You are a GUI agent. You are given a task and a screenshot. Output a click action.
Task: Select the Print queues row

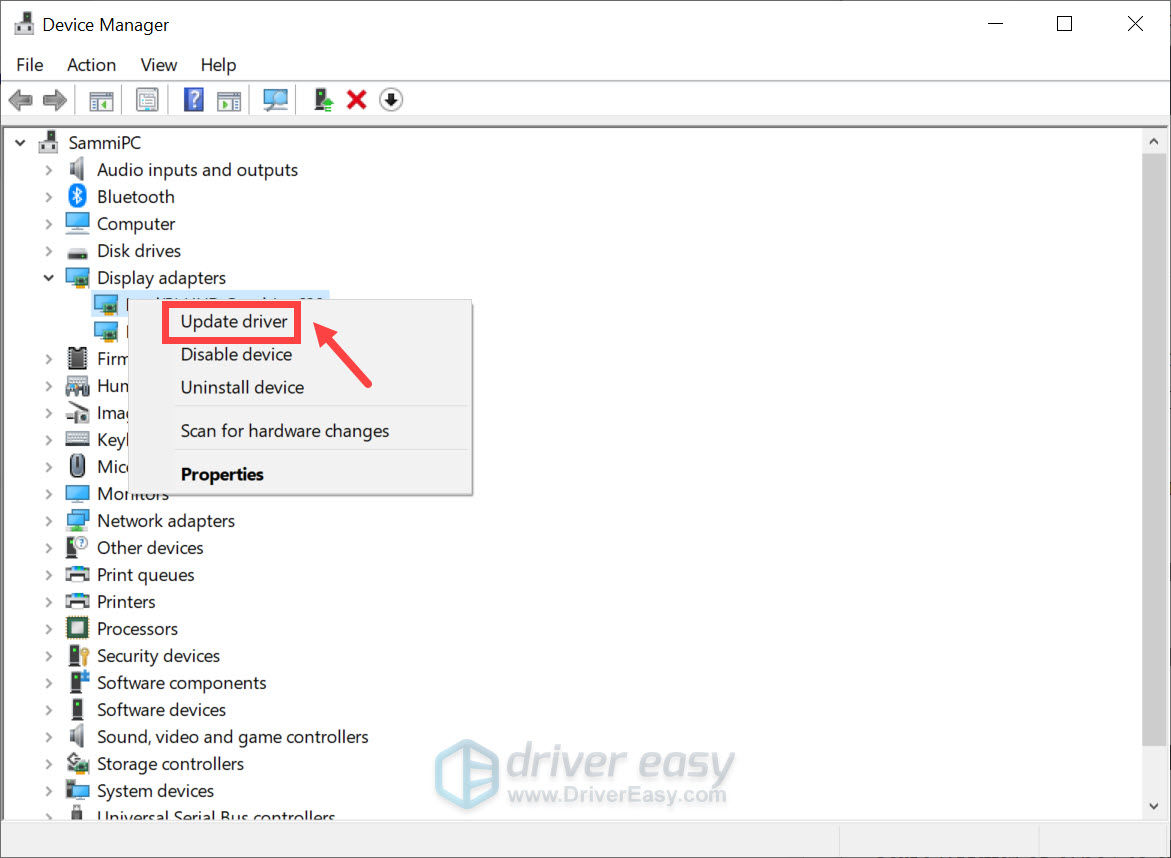click(x=146, y=574)
